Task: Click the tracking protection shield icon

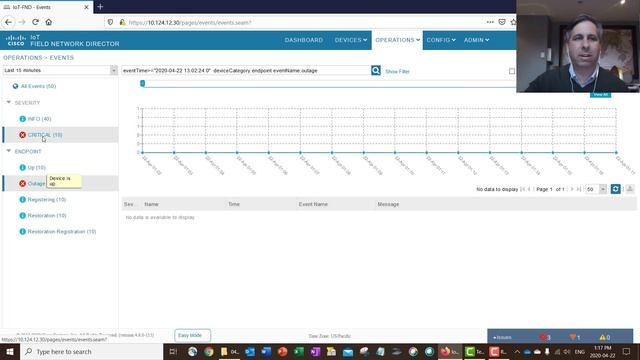Action: coord(110,22)
